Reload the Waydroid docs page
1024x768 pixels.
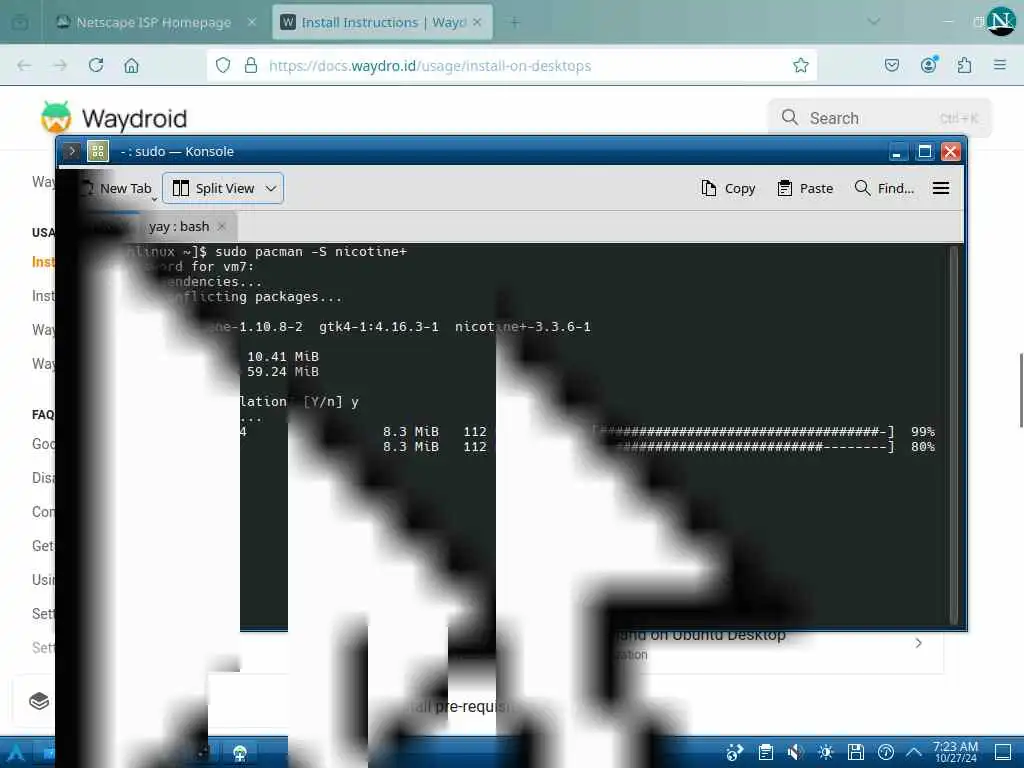click(96, 65)
